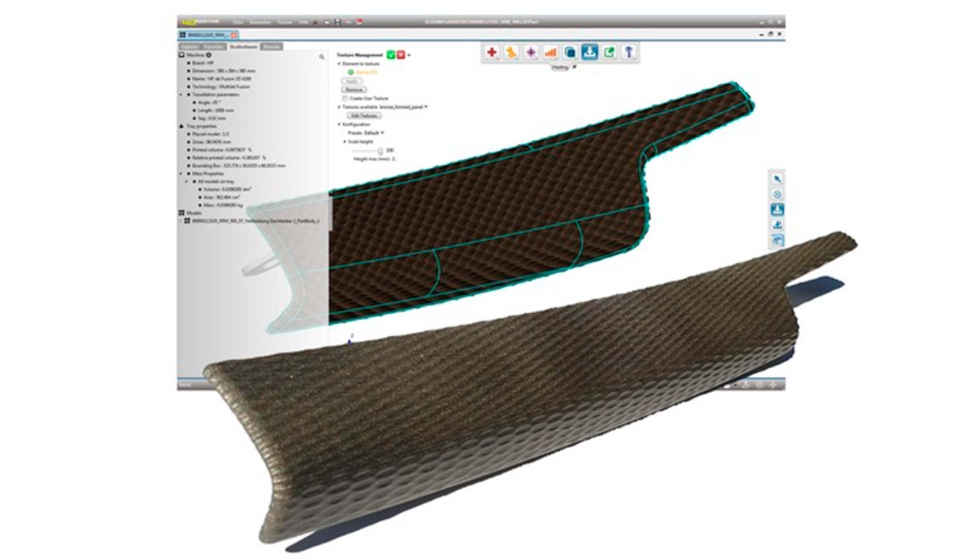
Task: Select the Printed volume tree row
Action: (222, 150)
